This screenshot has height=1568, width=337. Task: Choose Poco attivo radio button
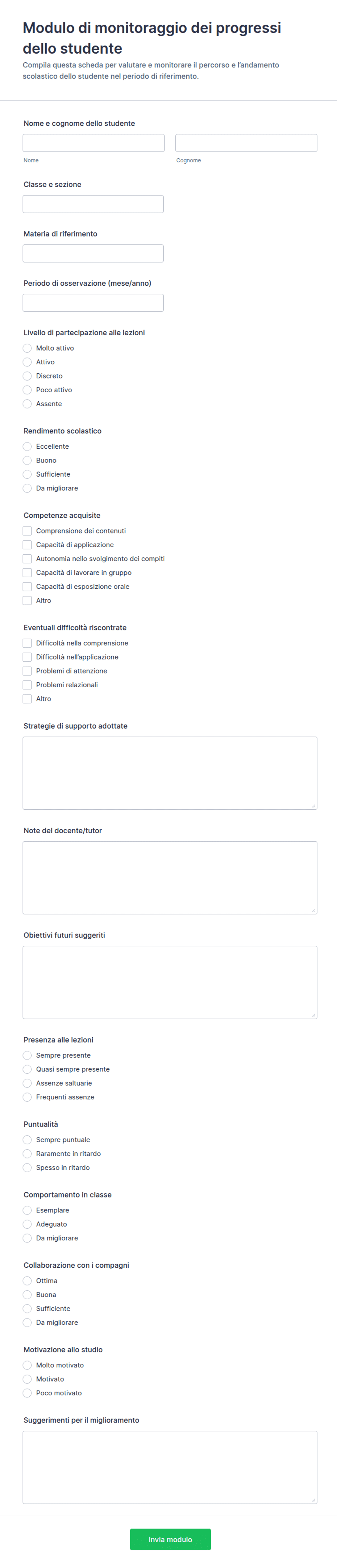pos(28,390)
